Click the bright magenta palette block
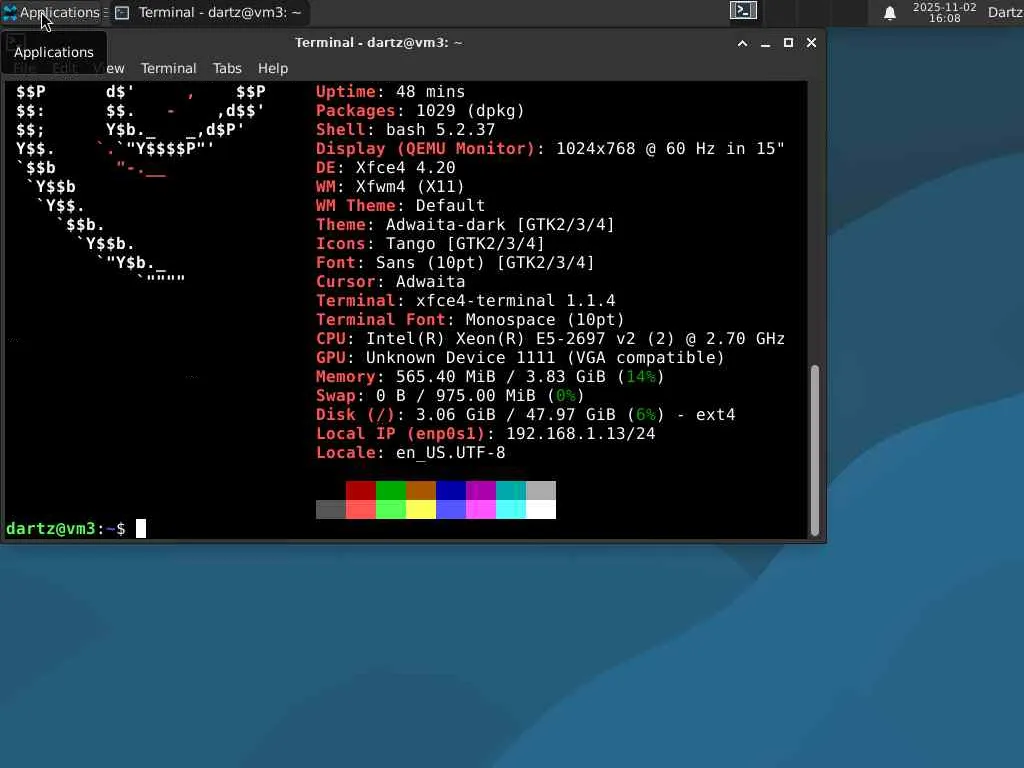This screenshot has height=768, width=1024. click(481, 509)
